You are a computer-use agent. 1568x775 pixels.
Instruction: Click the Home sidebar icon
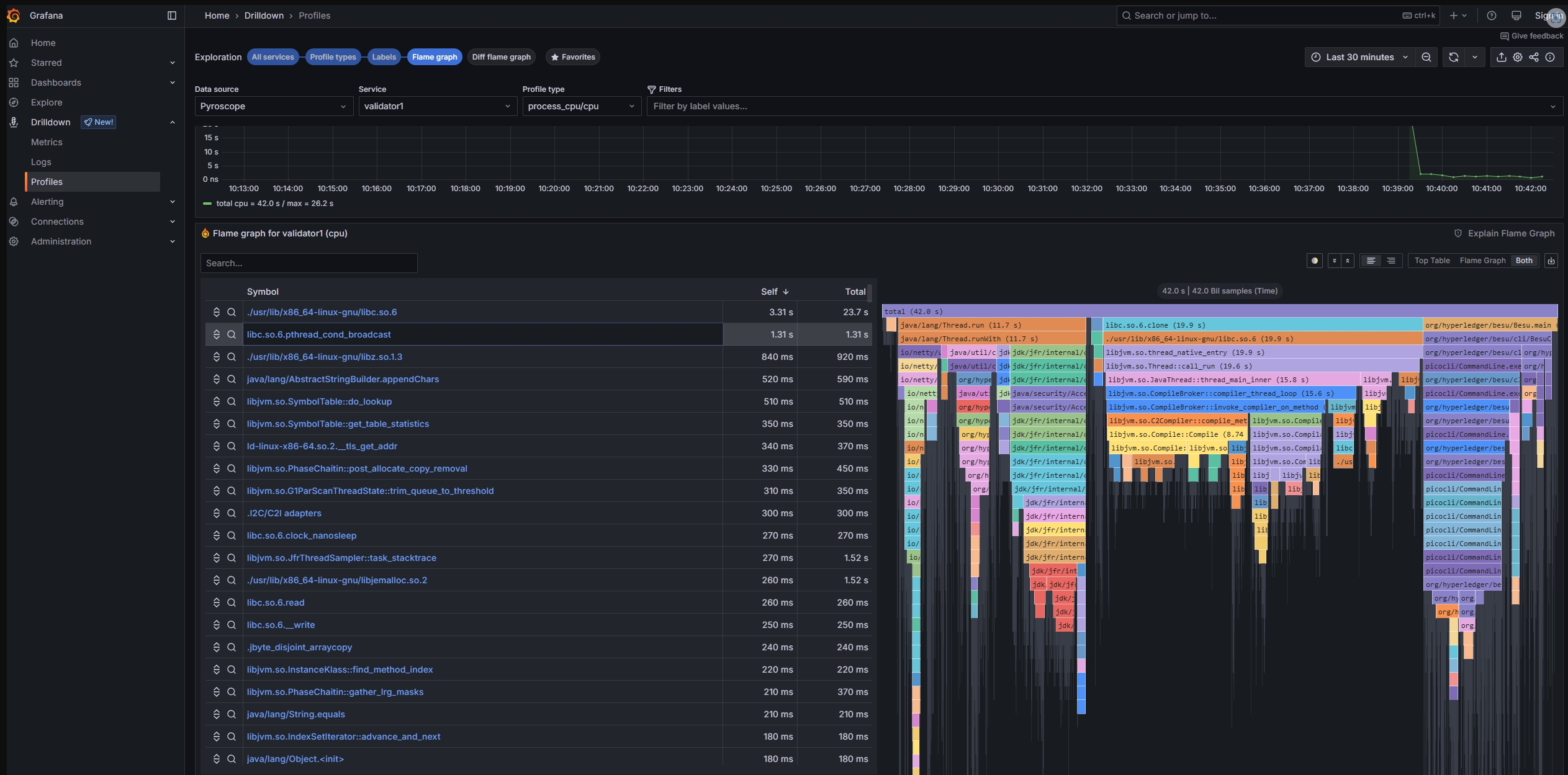[14, 43]
